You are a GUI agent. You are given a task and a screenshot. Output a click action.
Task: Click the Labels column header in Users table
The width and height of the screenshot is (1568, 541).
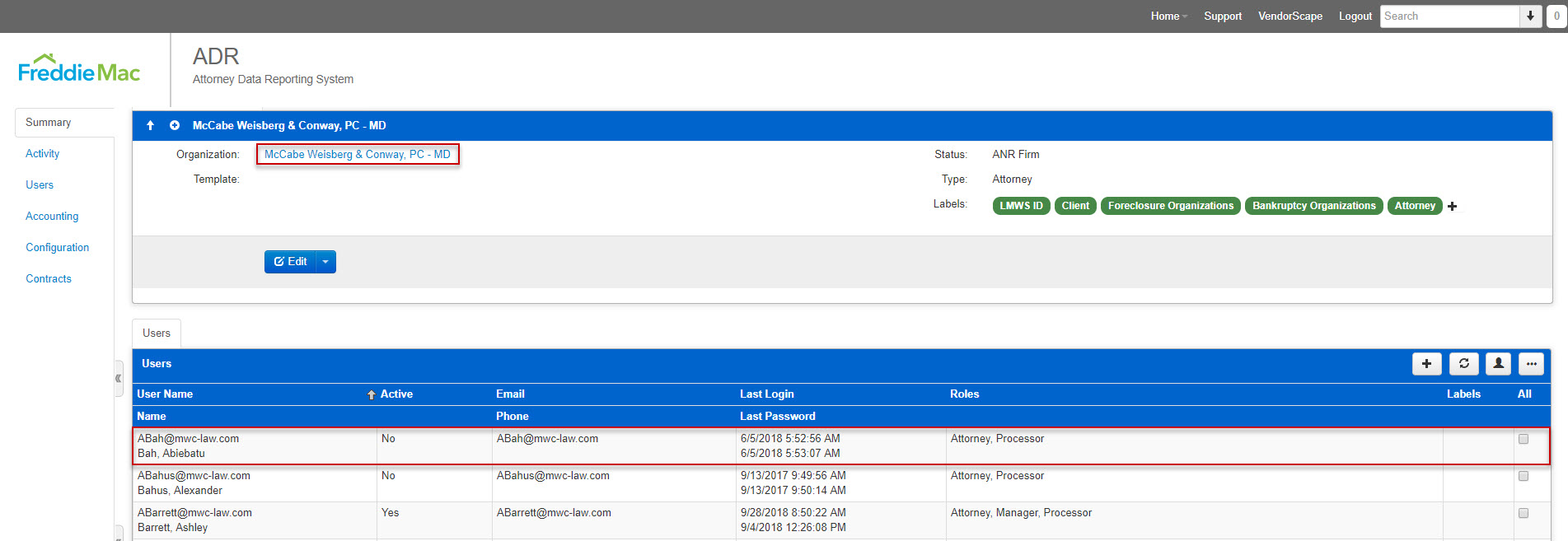pyautogui.click(x=1463, y=394)
